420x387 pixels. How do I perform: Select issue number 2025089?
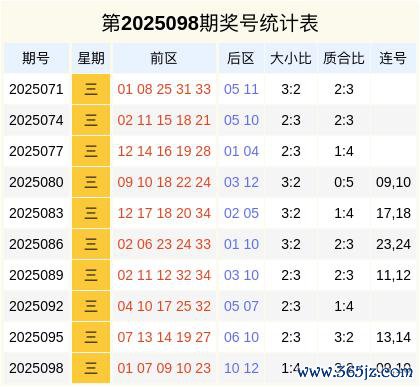pyautogui.click(x=36, y=275)
